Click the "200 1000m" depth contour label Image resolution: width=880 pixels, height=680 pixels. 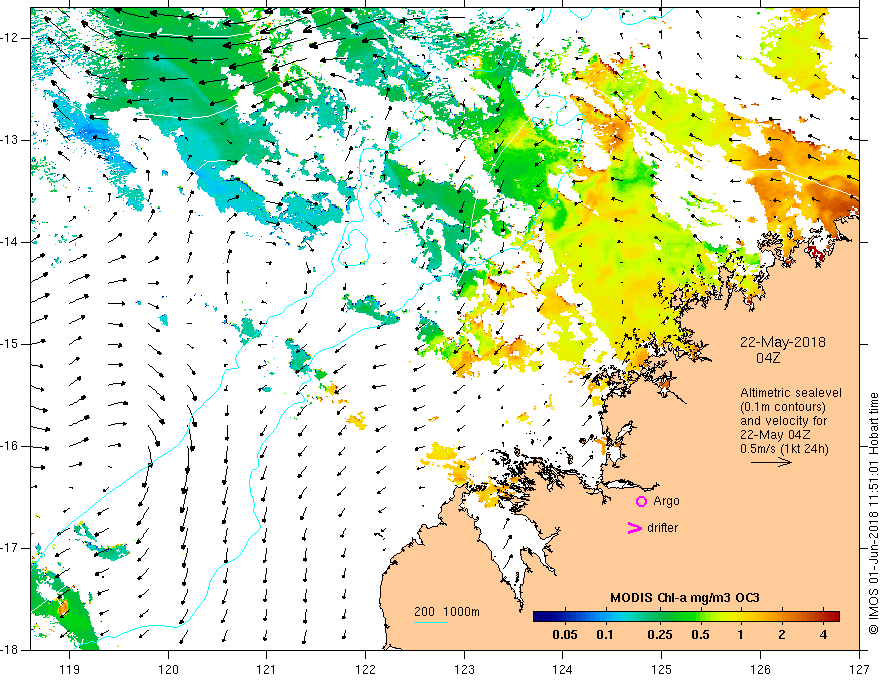(447, 612)
